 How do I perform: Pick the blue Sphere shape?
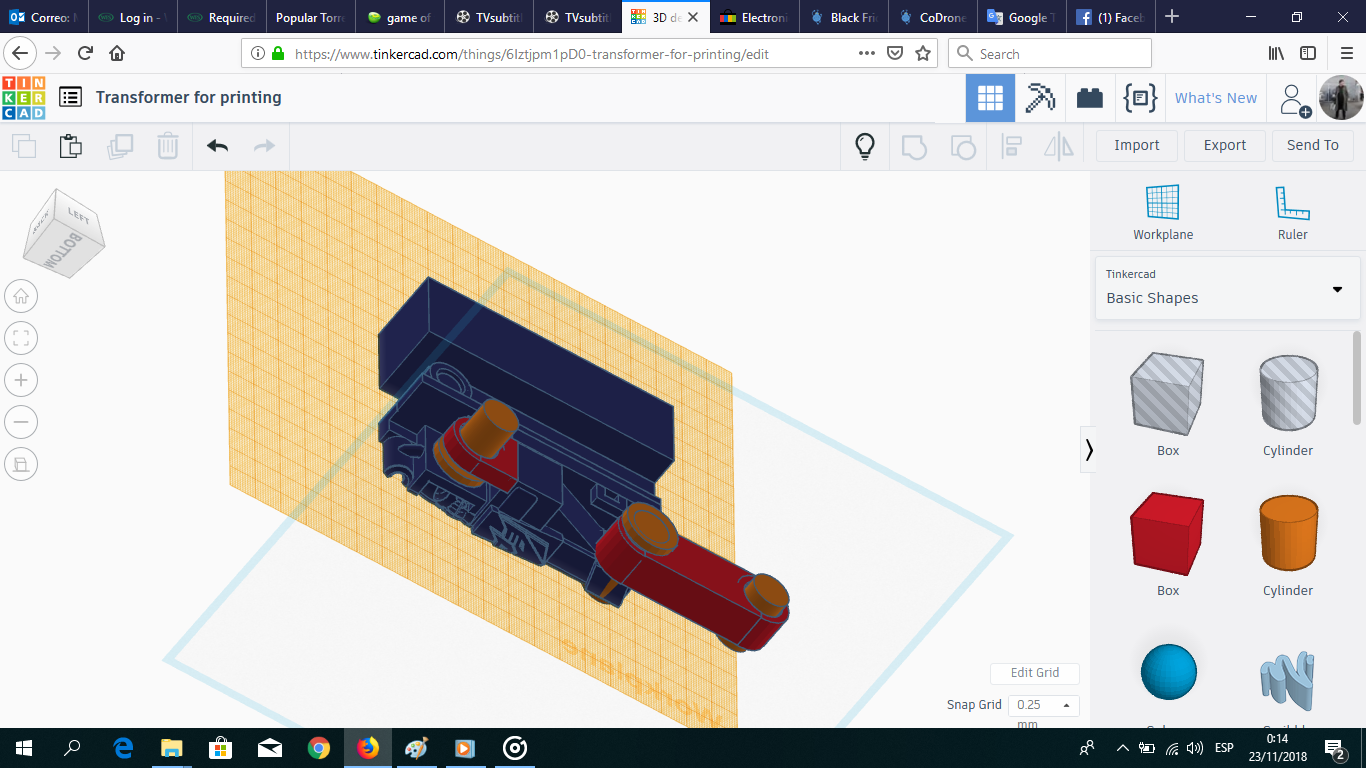coord(1168,672)
